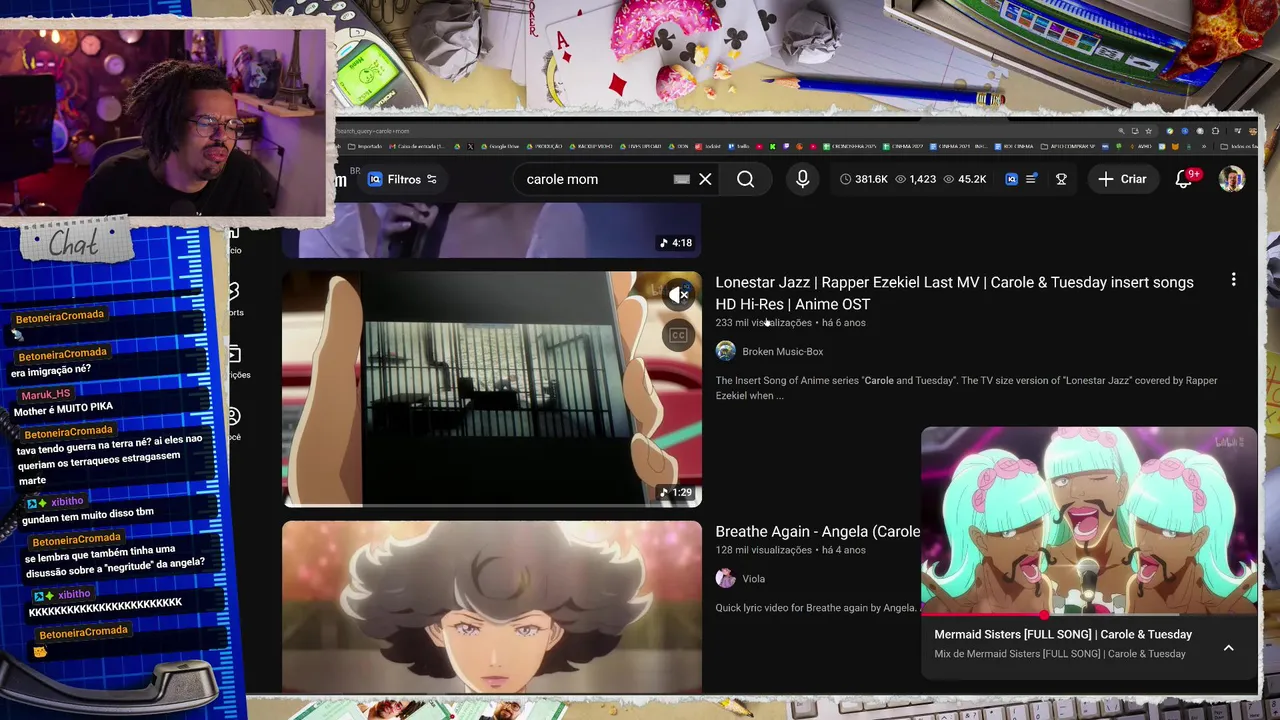This screenshot has width=1280, height=720.
Task: Open the Importados bookmark folder
Action: click(365, 147)
